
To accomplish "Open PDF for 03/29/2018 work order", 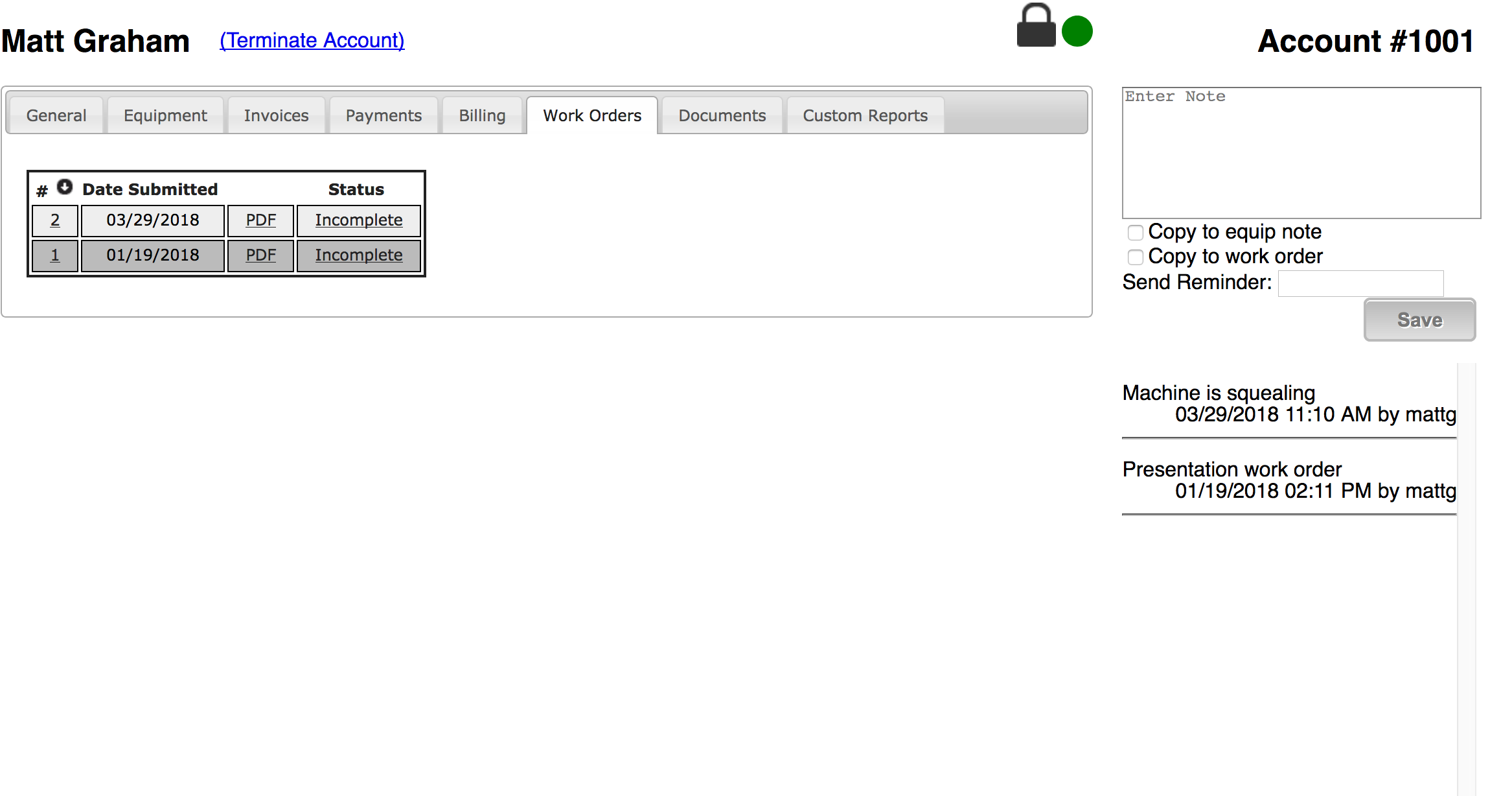I will point(260,220).
